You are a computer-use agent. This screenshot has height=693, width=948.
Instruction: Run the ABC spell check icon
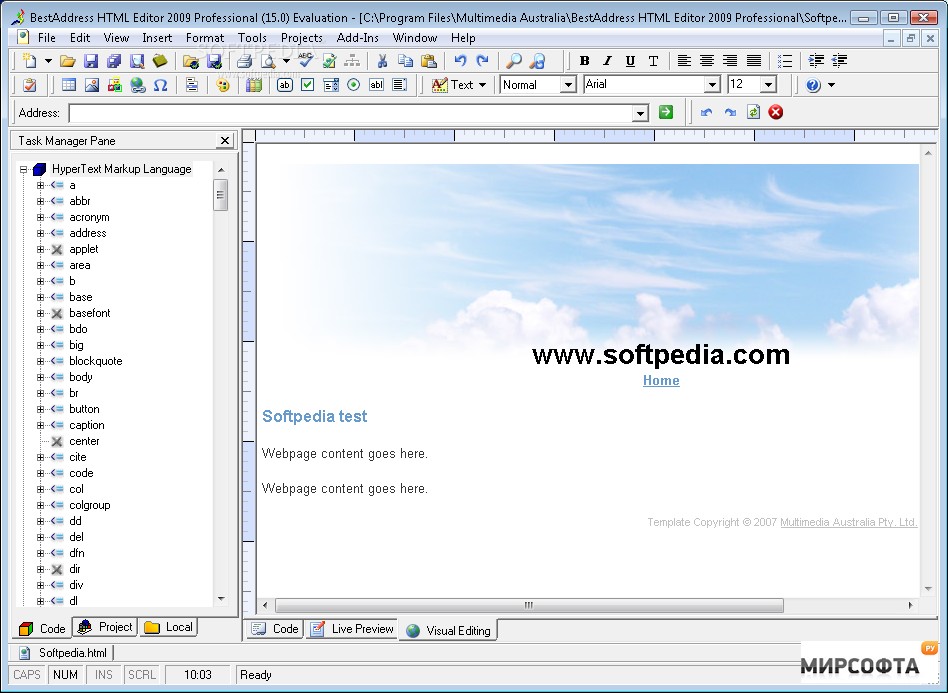[x=306, y=60]
